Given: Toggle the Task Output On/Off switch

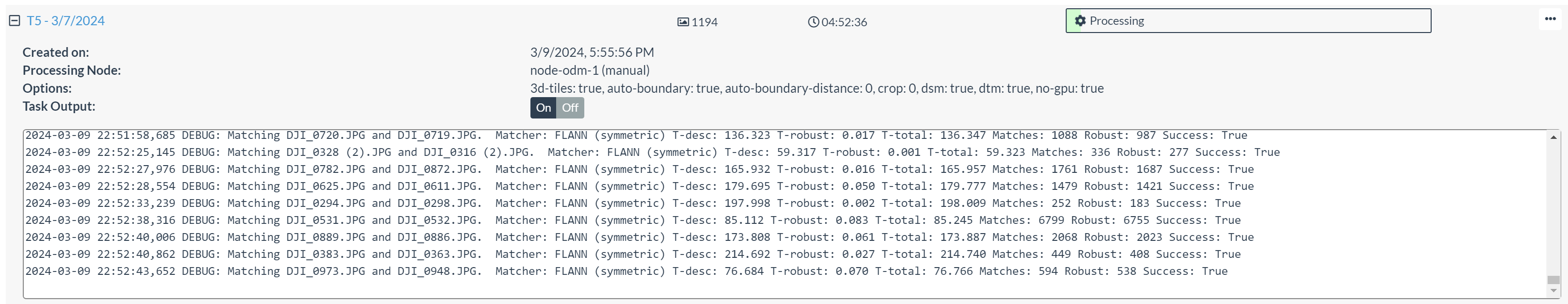Looking at the screenshot, I should [557, 108].
